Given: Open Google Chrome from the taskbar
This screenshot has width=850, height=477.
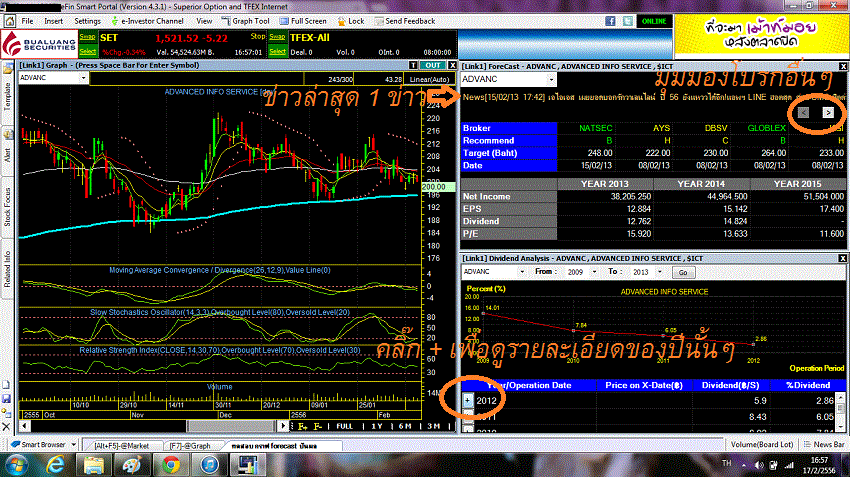Looking at the screenshot, I should 171,465.
